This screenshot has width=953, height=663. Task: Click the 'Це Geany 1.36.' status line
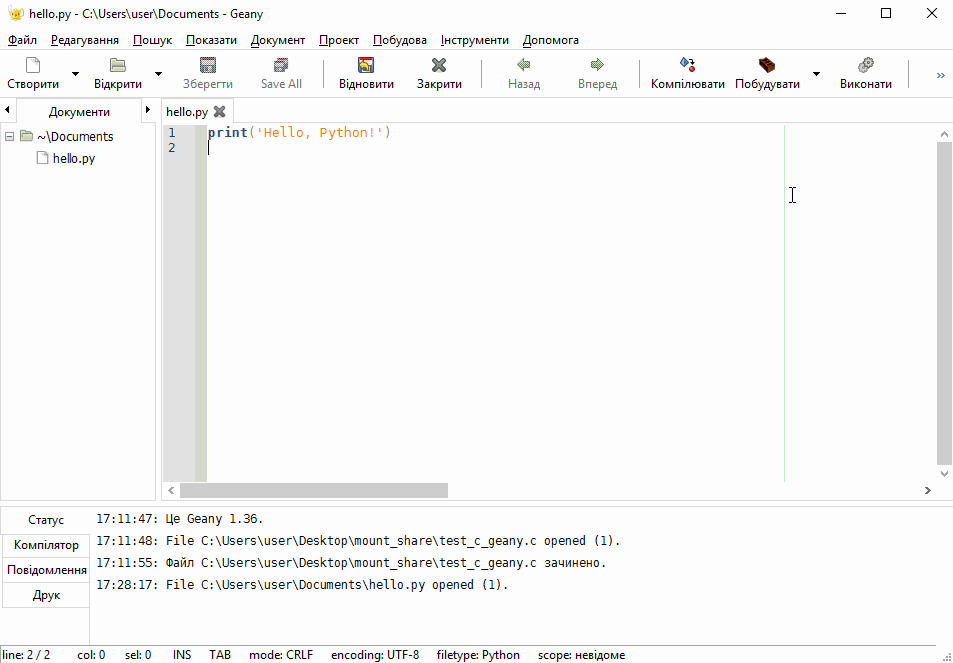180,519
